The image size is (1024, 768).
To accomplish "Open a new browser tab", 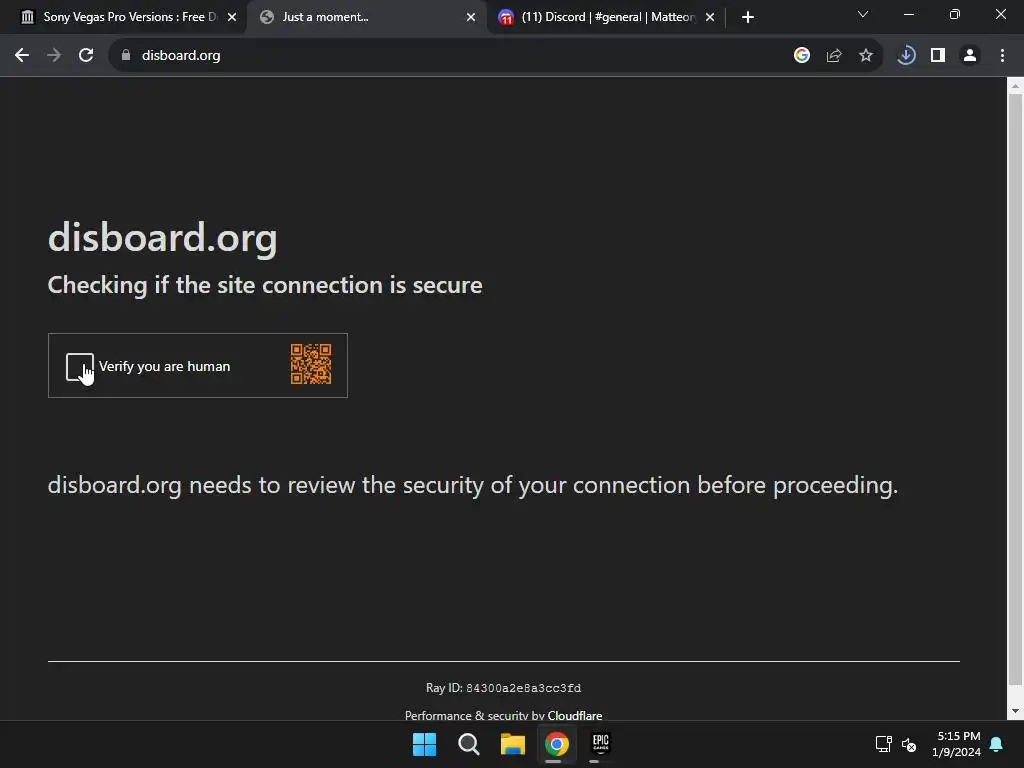I will click(748, 17).
